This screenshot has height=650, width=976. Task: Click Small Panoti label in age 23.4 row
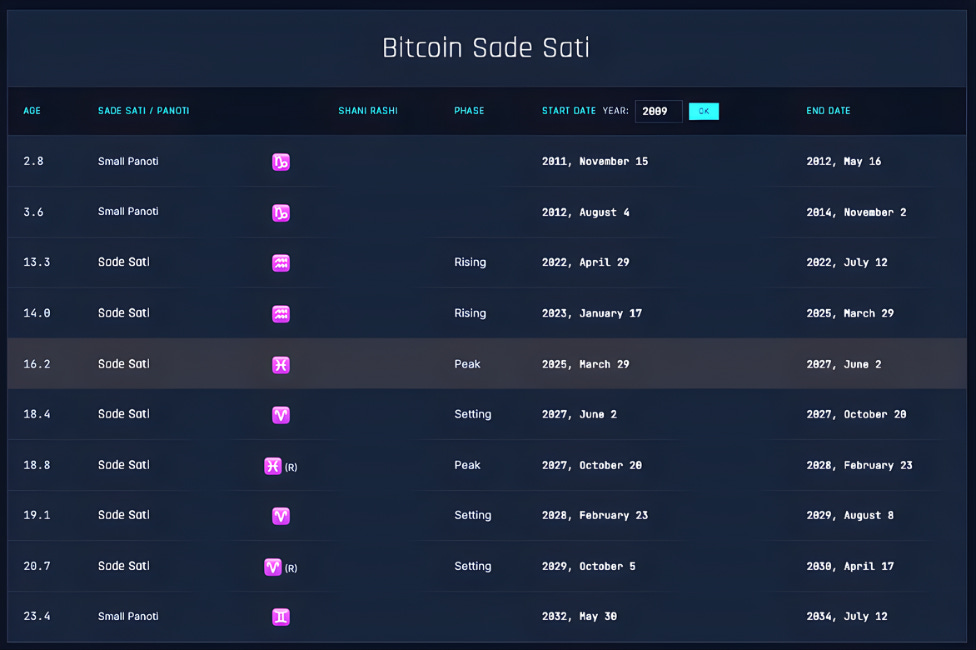[128, 616]
